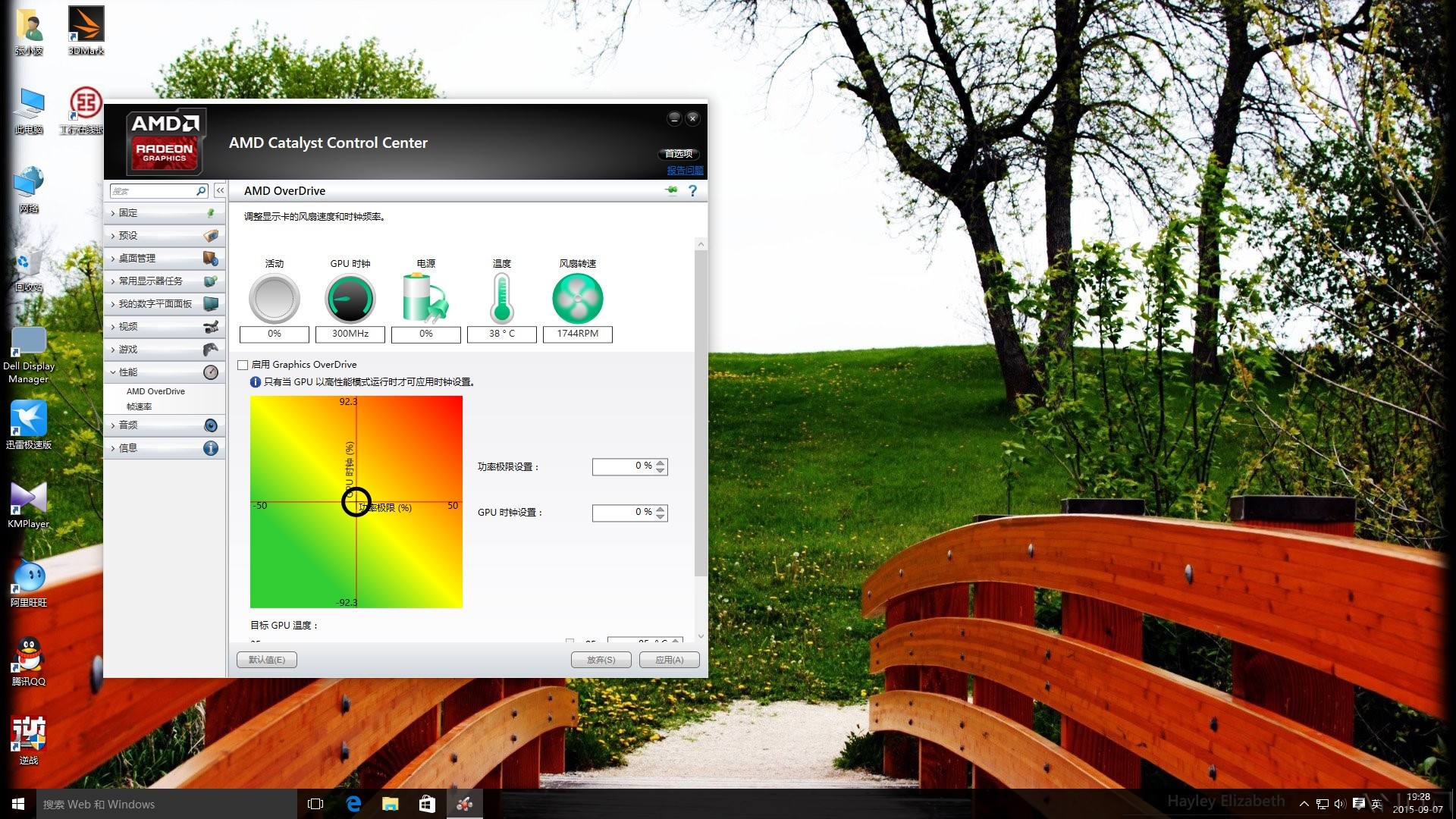Expand the 常用显示器任务 category
This screenshot has width=1456, height=819.
pyautogui.click(x=165, y=281)
